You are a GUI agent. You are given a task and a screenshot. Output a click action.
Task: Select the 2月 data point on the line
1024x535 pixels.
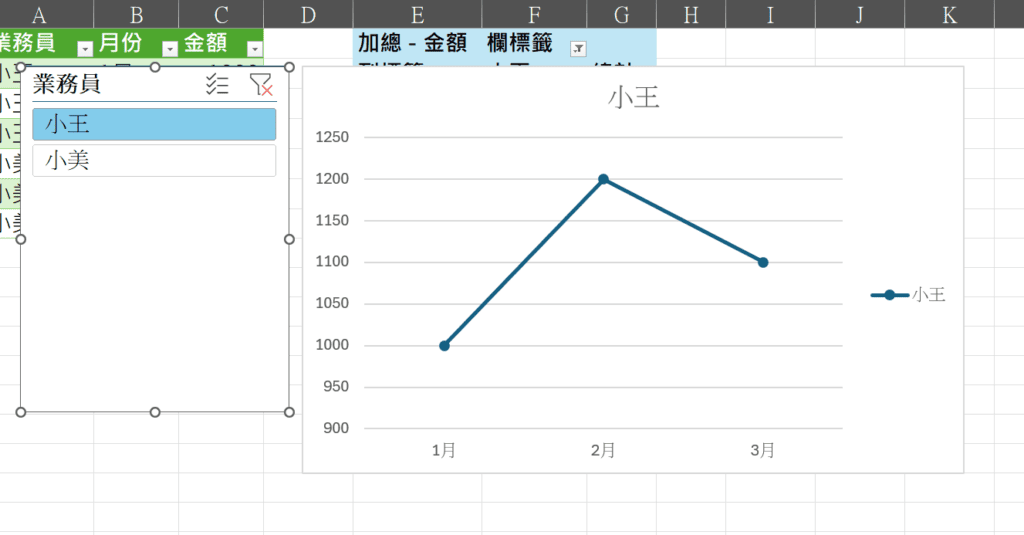[x=603, y=180]
